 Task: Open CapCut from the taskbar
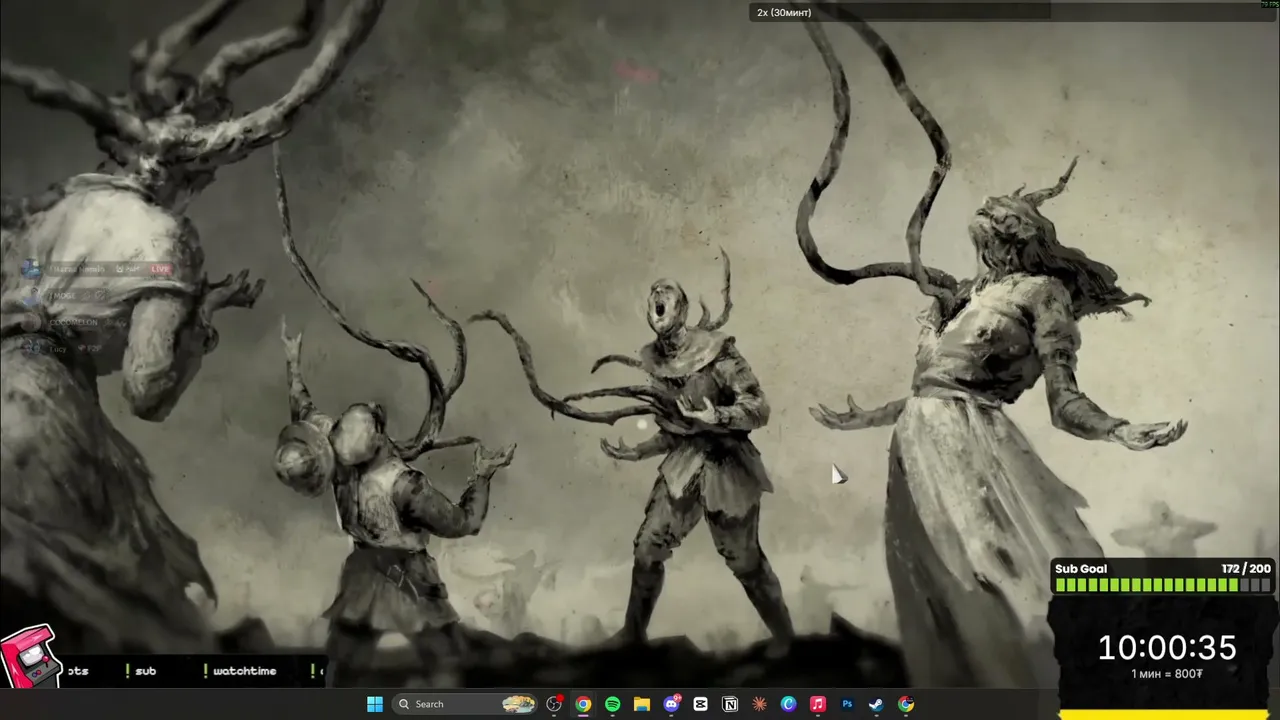click(x=700, y=704)
